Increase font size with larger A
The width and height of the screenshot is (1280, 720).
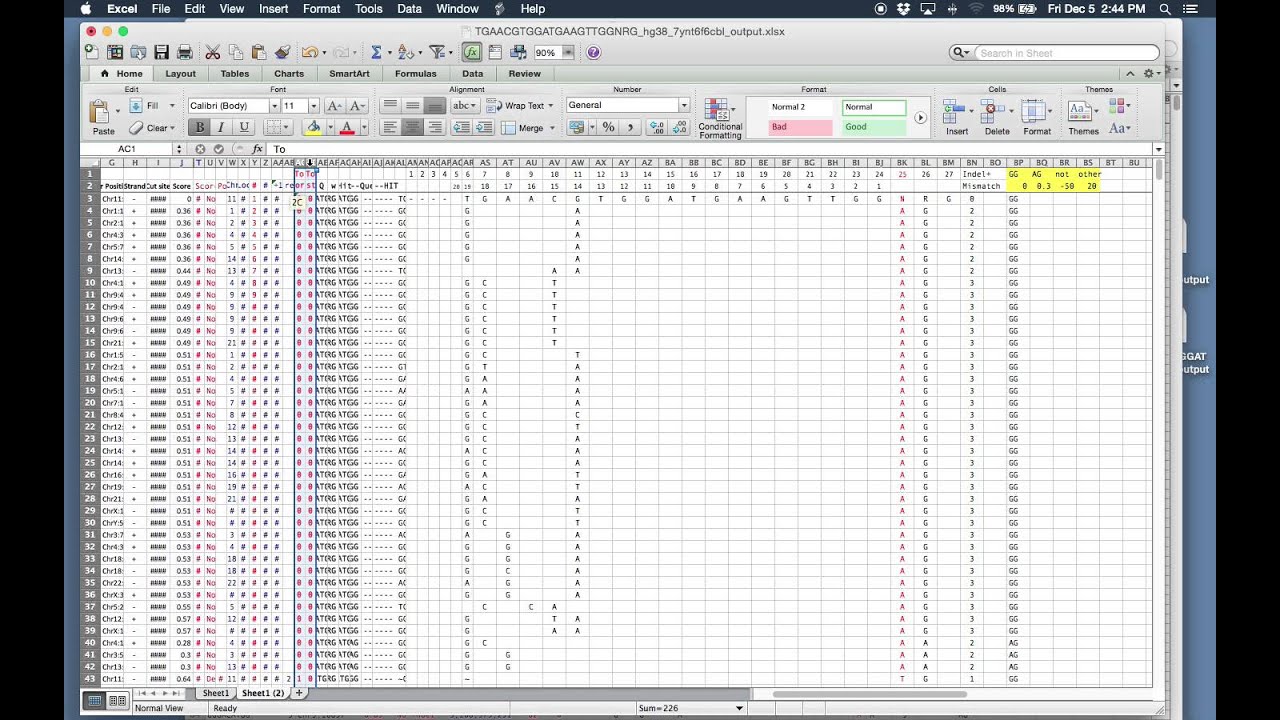[335, 105]
